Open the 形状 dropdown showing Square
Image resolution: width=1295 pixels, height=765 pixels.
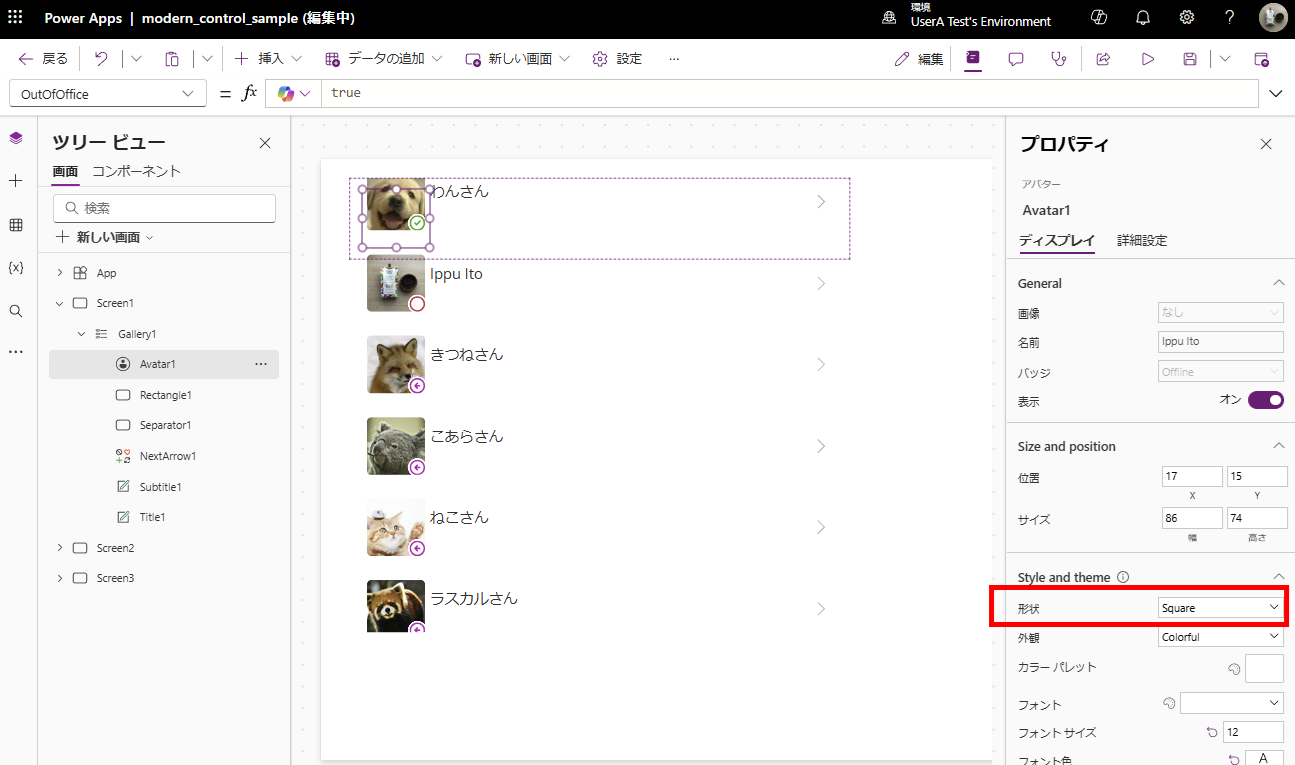[1220, 607]
